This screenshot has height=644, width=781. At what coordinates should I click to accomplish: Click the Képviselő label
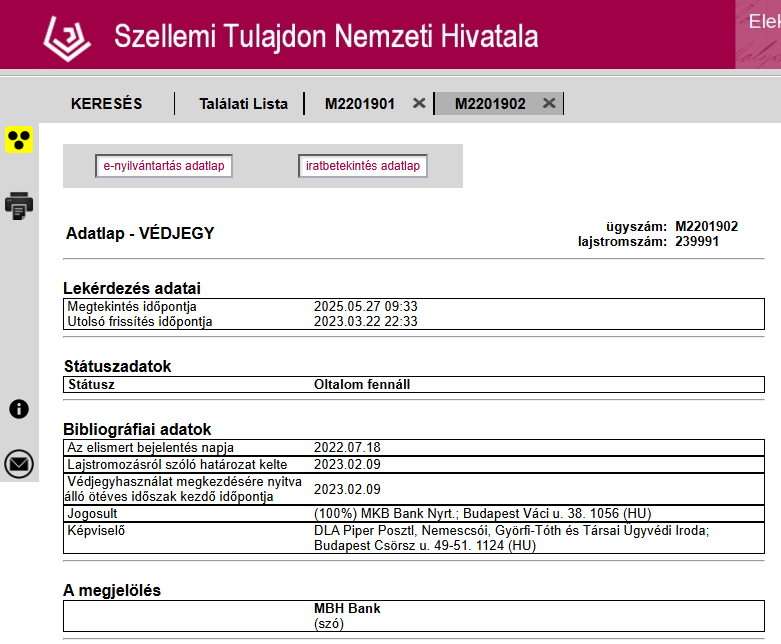point(96,530)
